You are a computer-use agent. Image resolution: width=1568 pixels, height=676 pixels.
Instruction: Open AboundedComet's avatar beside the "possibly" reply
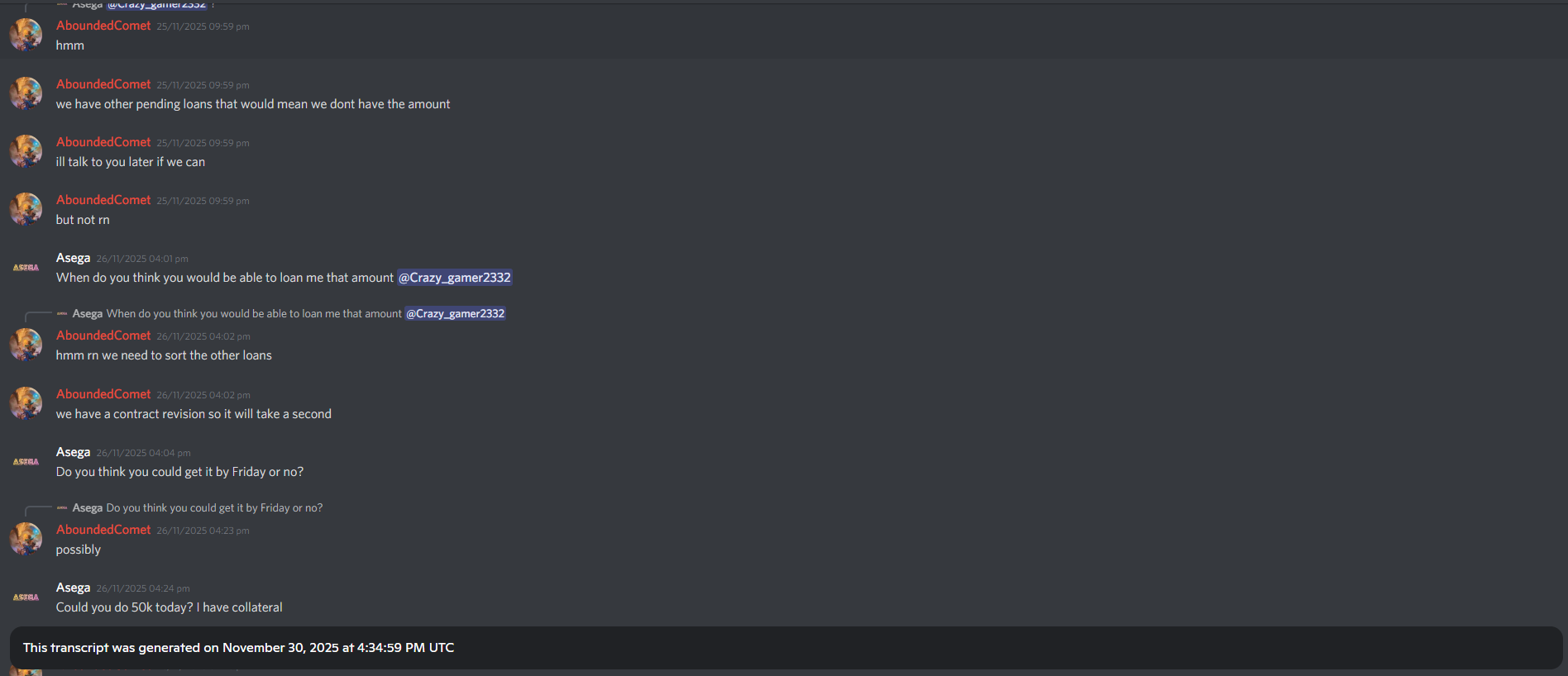pyautogui.click(x=26, y=539)
